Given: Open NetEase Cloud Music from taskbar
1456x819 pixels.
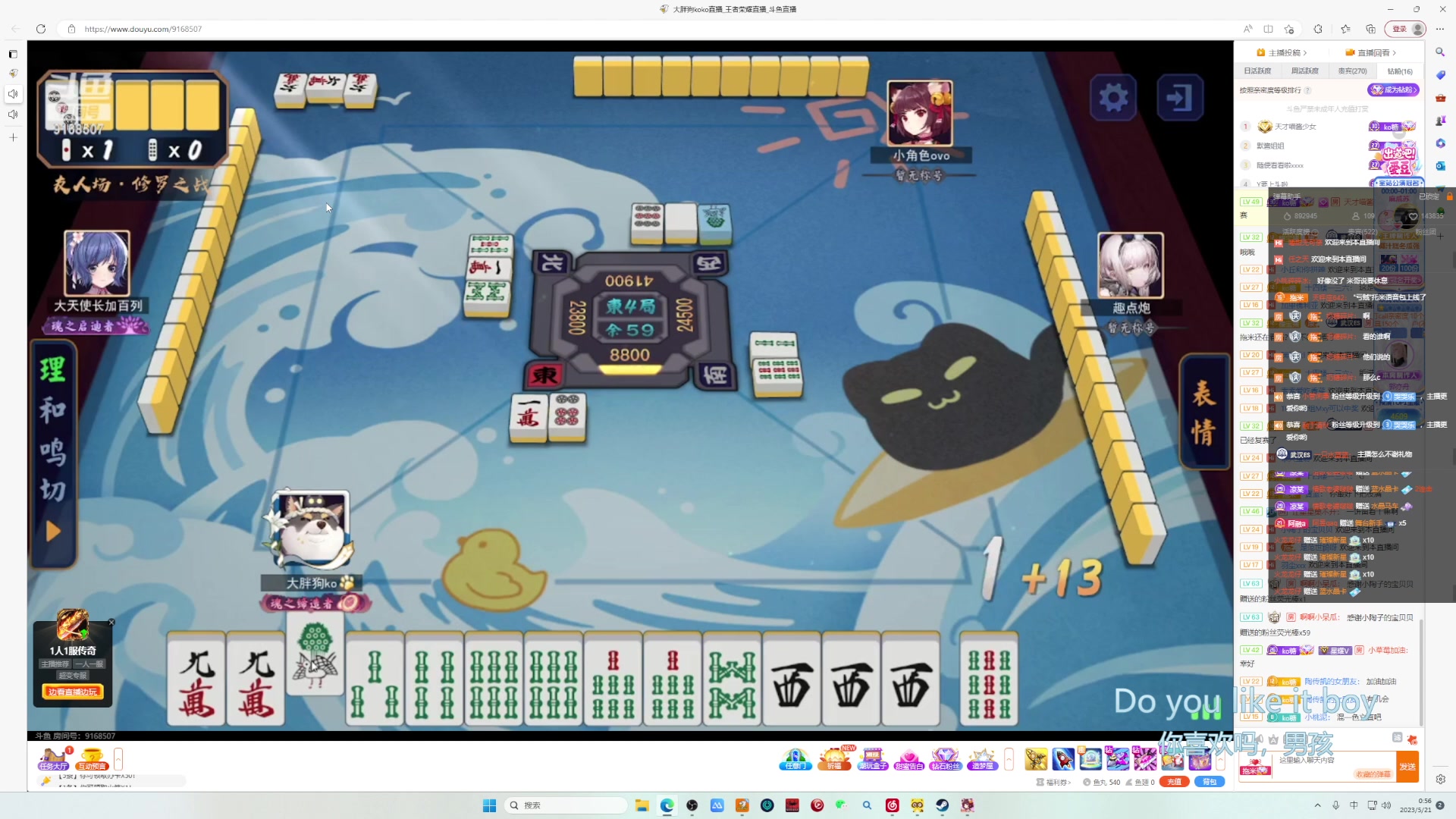Looking at the screenshot, I should pyautogui.click(x=892, y=805).
